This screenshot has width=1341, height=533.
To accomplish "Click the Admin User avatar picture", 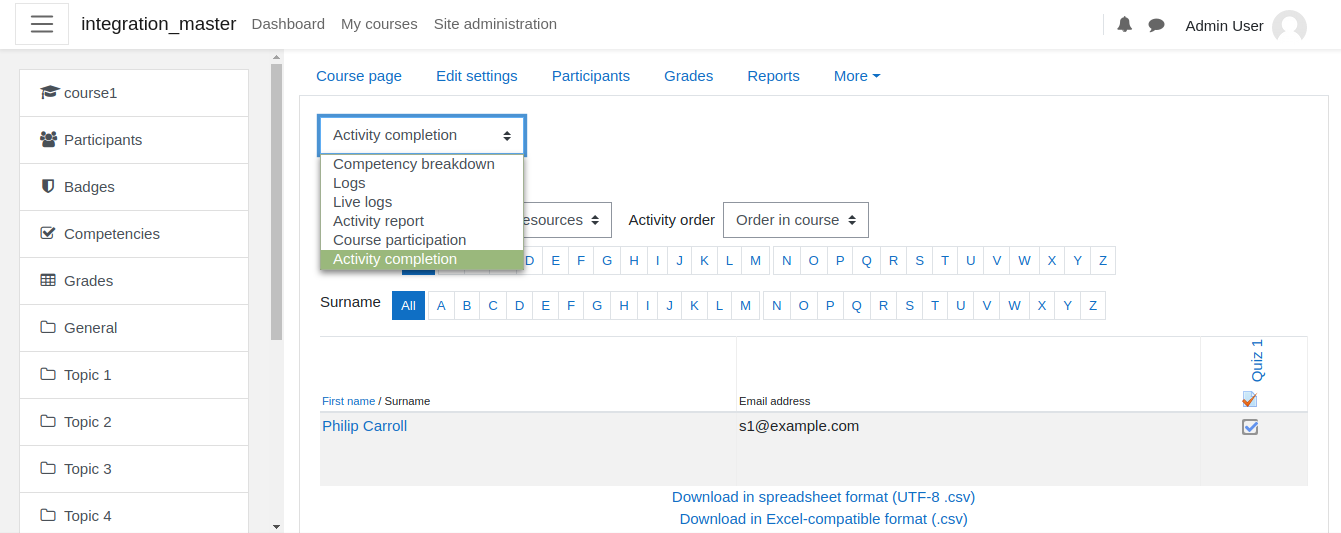I will 1289,26.
